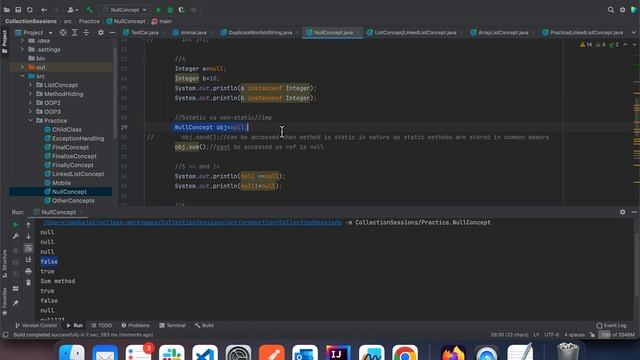Open the TODO tool window

[102, 325]
